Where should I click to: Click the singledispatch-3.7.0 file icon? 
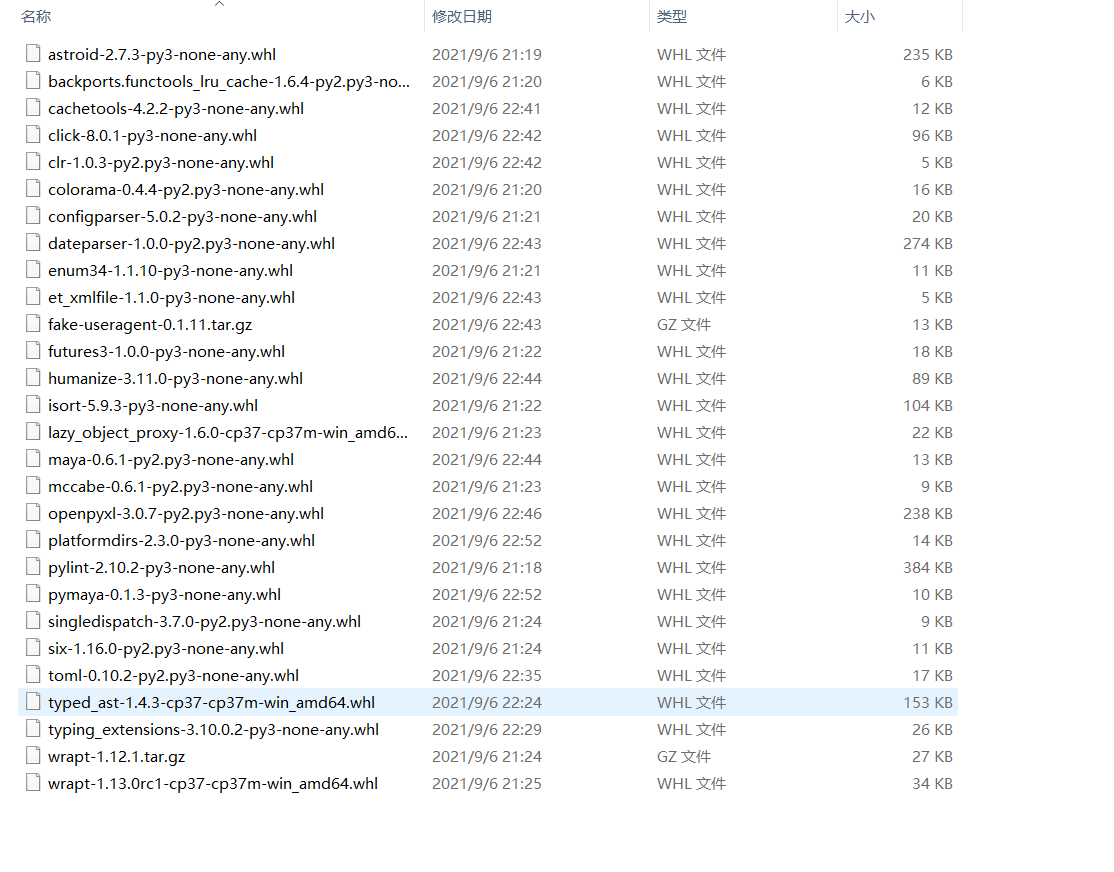[33, 620]
